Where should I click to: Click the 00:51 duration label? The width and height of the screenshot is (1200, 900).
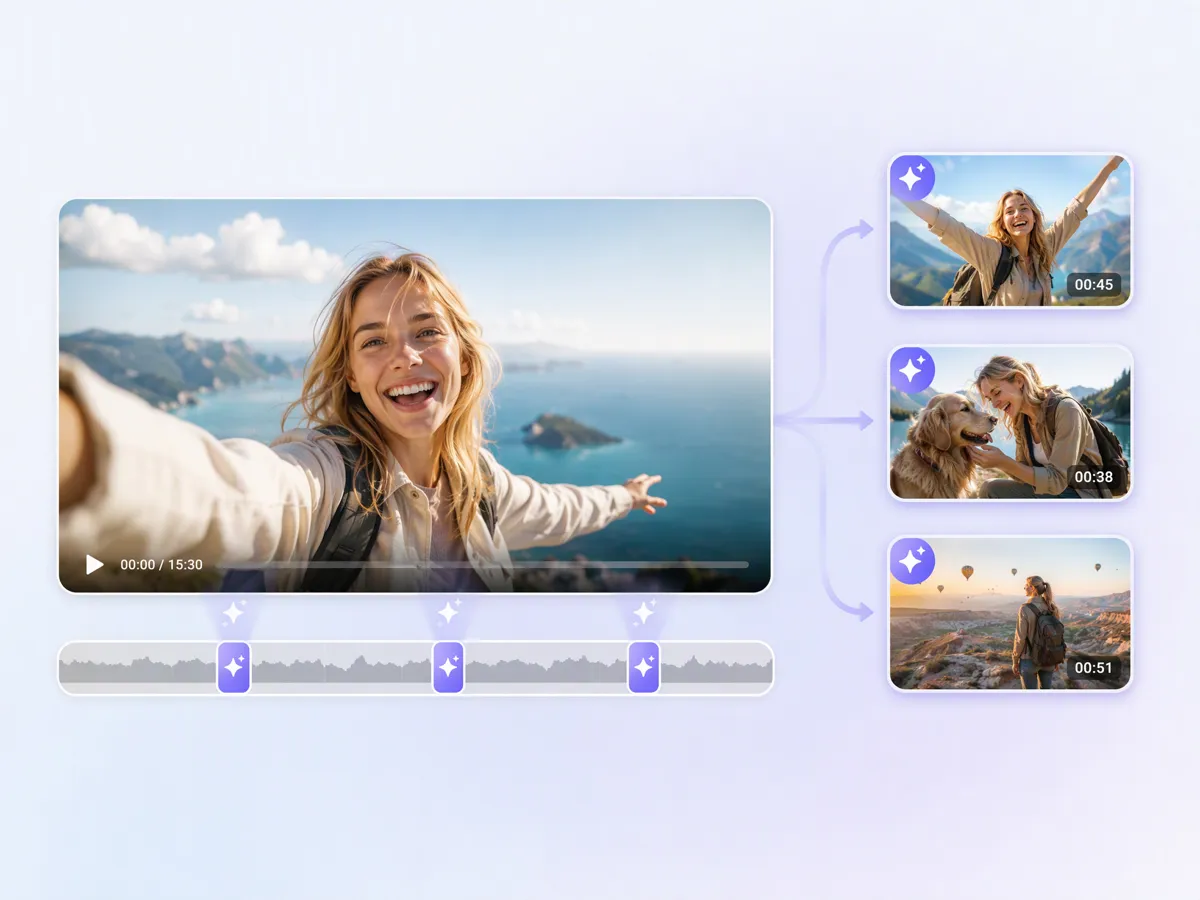[x=1094, y=668]
